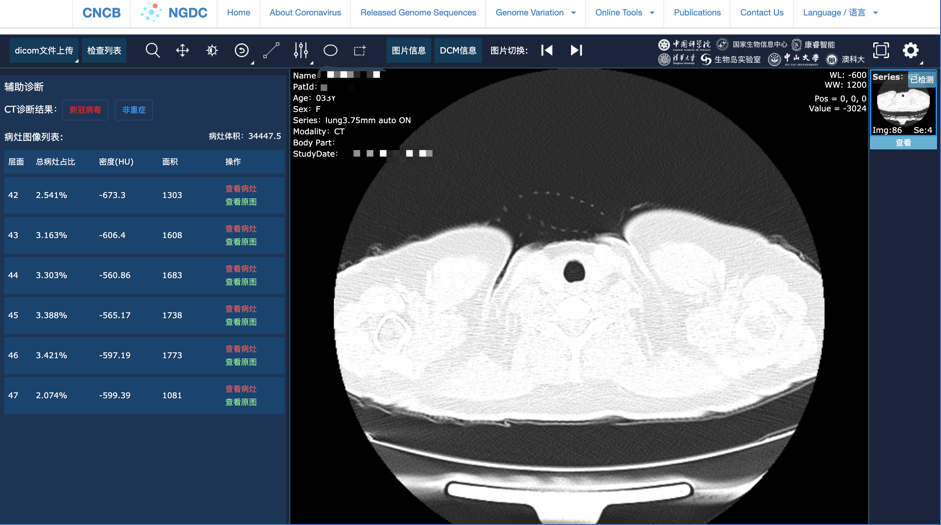Select the brightness window-level tool
The image size is (941, 525).
tap(212, 50)
